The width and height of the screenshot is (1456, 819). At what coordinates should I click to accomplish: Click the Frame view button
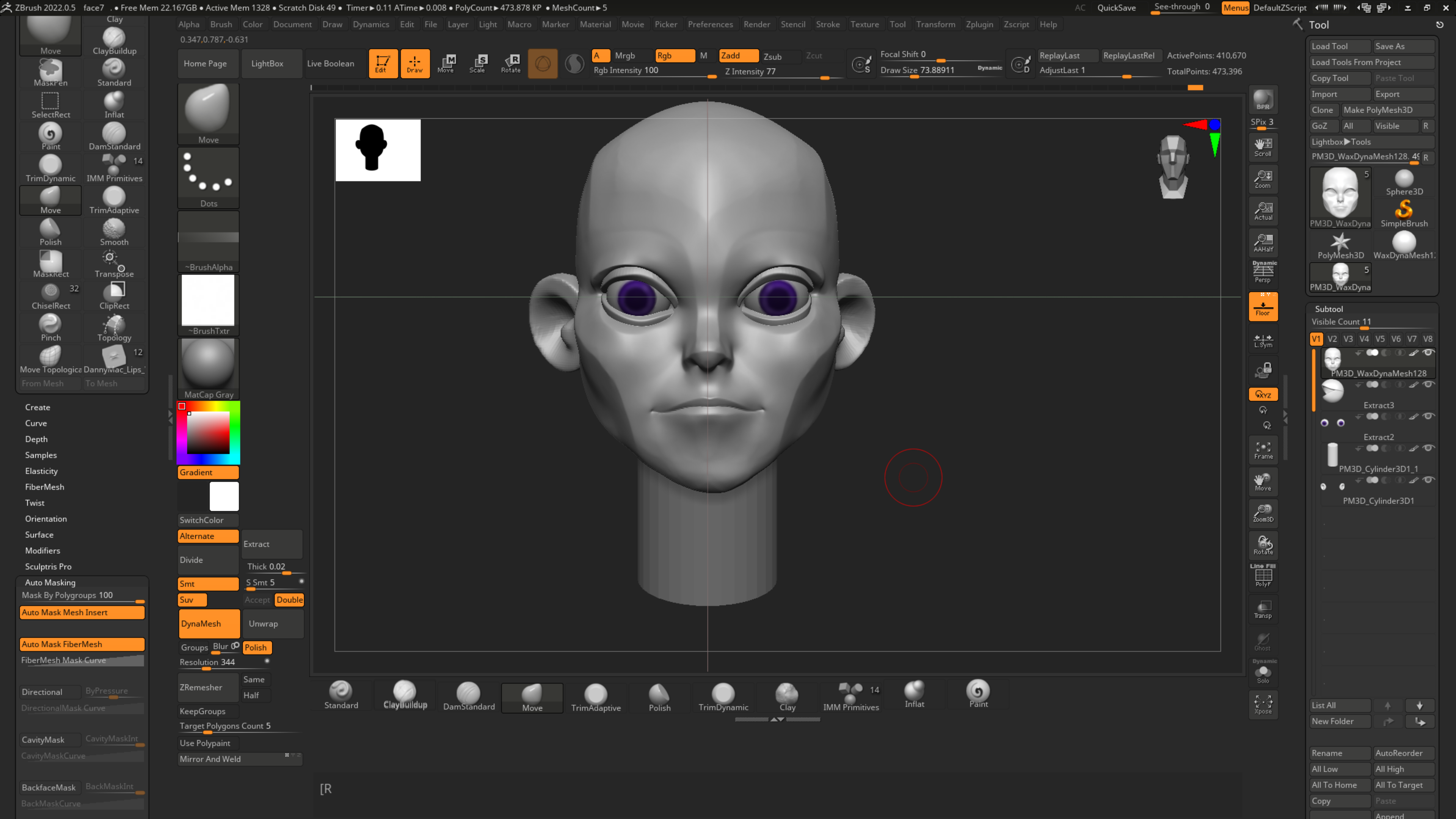coord(1263,450)
